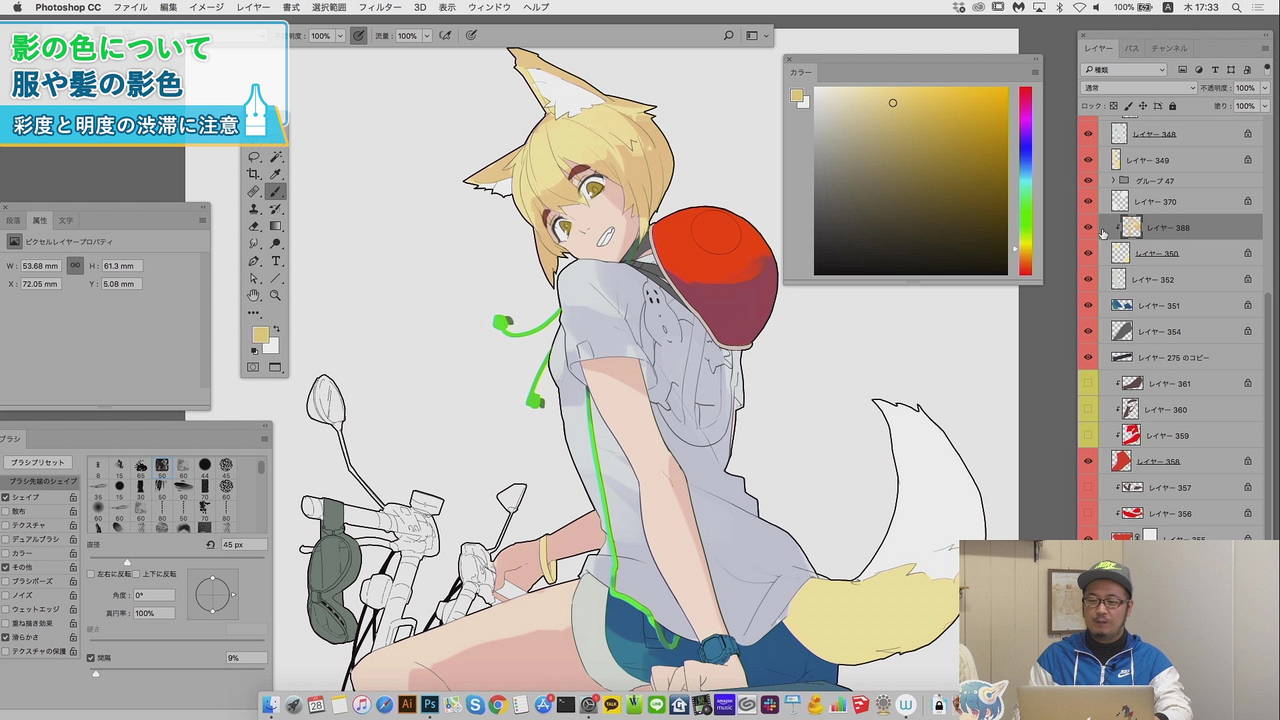Expand グループ 47 layer group
This screenshot has height=720, width=1280.
pos(1113,181)
